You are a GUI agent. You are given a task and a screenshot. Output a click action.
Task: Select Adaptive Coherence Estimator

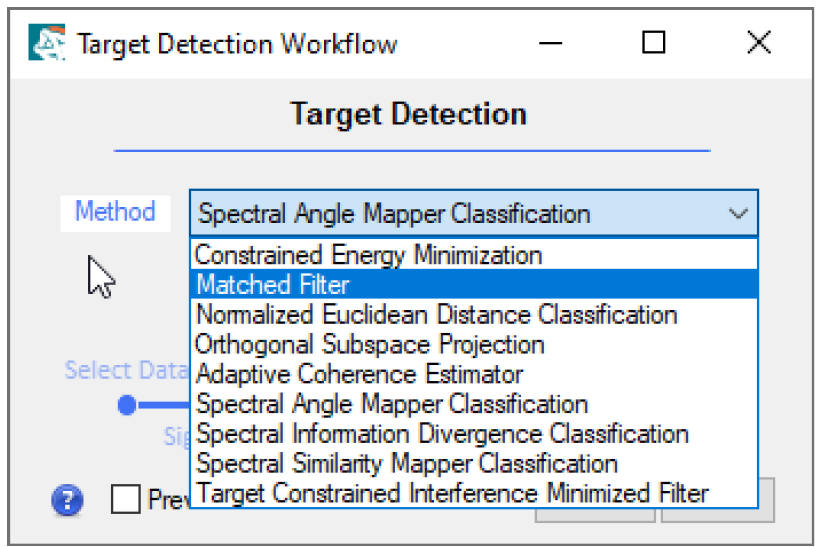[359, 375]
